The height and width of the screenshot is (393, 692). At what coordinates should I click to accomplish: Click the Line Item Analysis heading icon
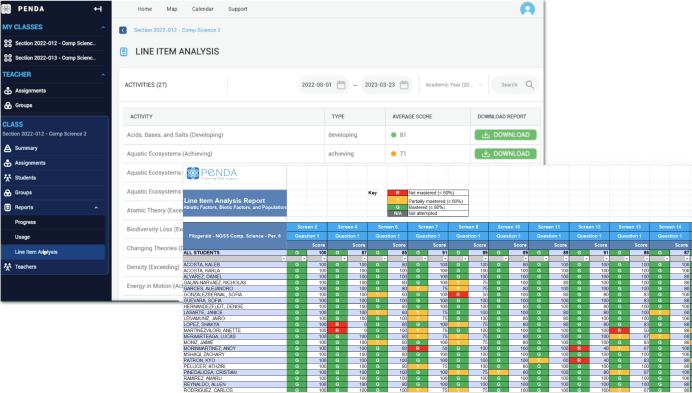tap(124, 52)
